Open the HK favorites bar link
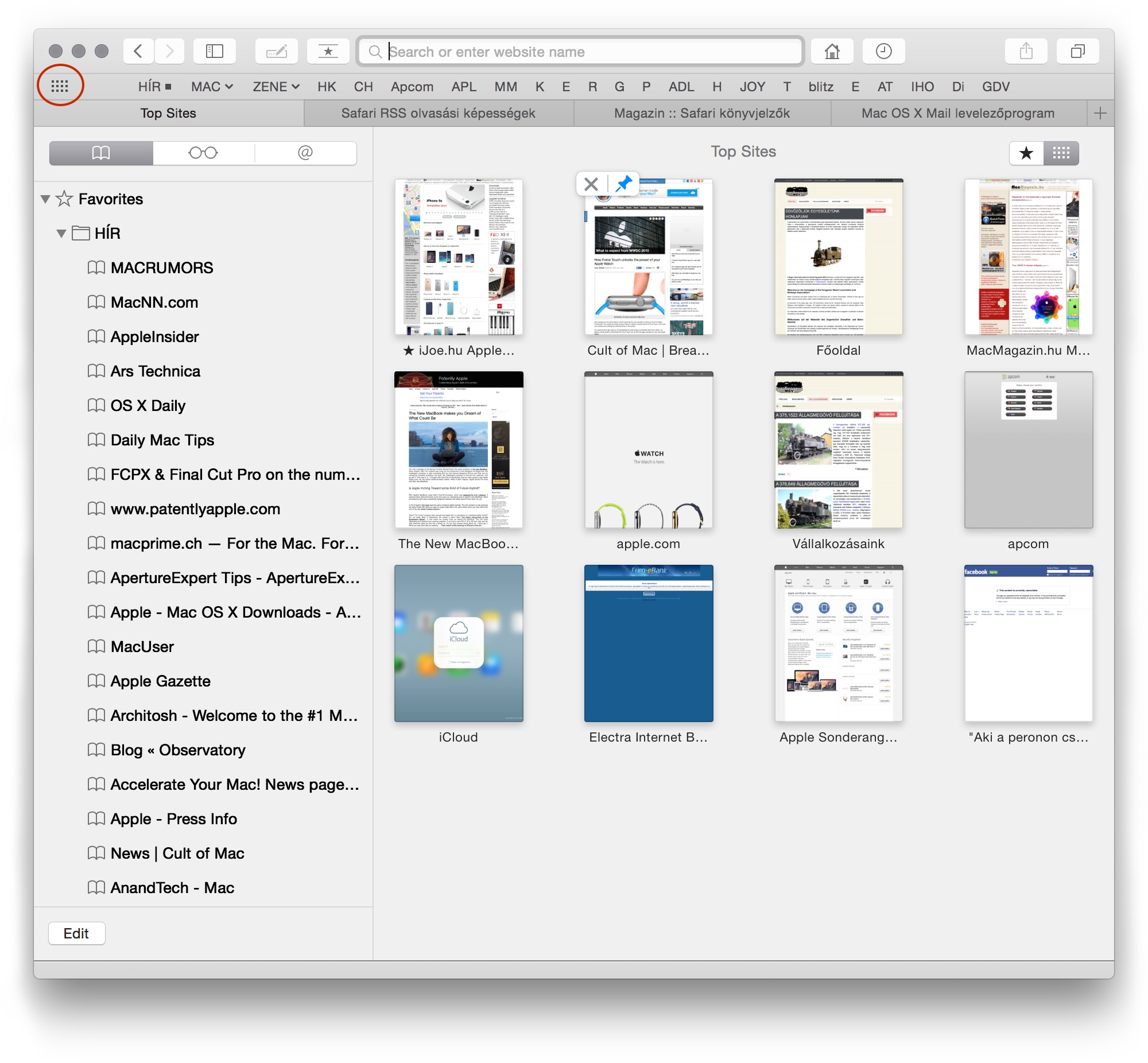This screenshot has height=1063, width=1148. tap(327, 87)
